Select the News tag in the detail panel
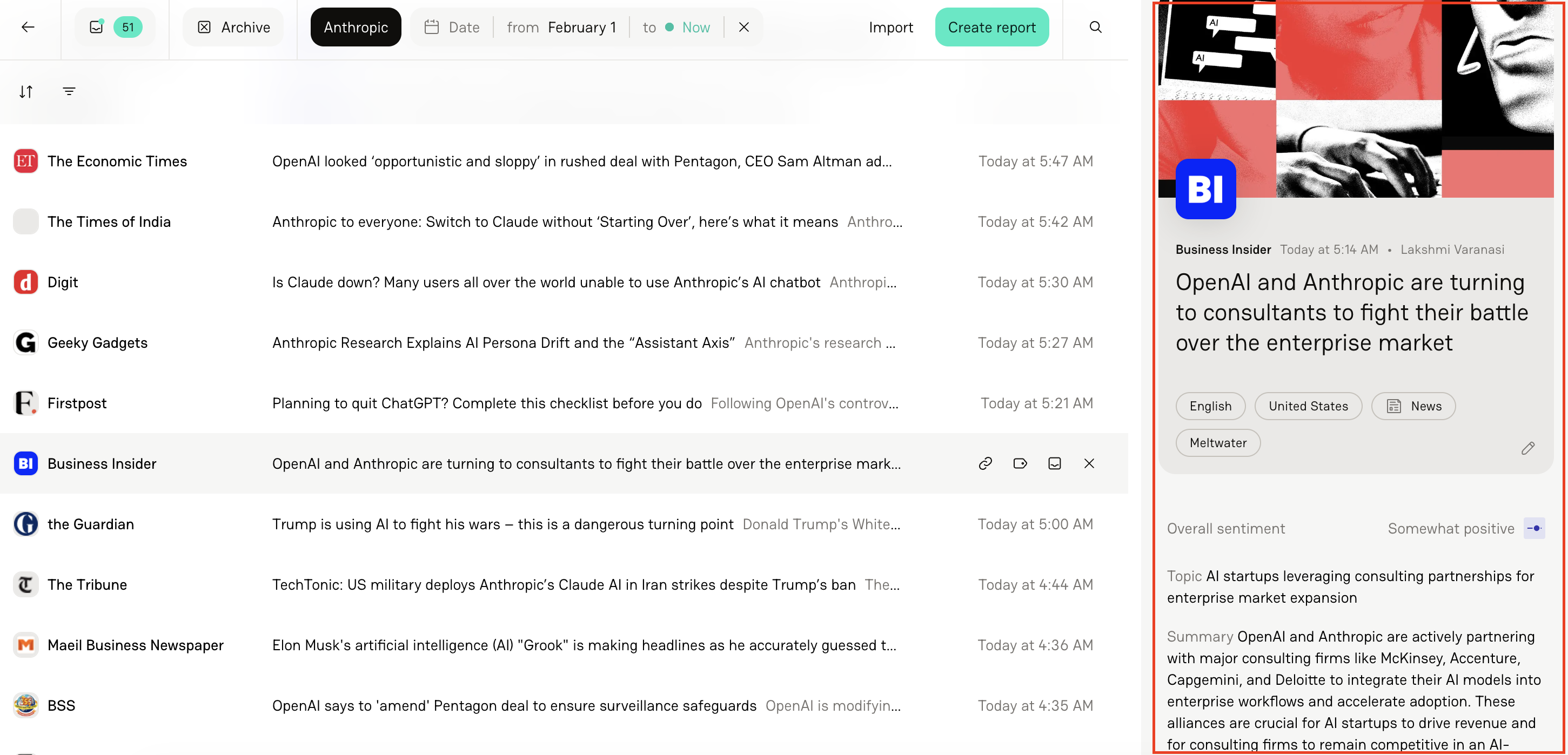 click(1413, 406)
